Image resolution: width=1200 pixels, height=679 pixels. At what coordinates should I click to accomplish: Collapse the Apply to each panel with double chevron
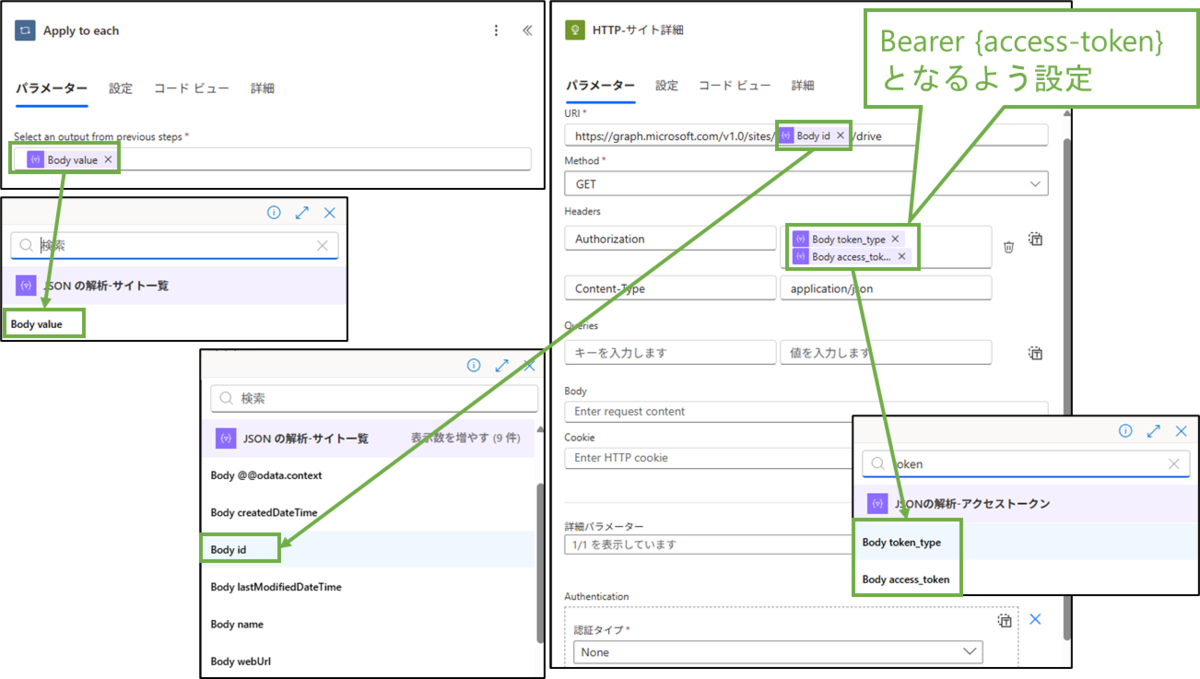click(x=527, y=31)
